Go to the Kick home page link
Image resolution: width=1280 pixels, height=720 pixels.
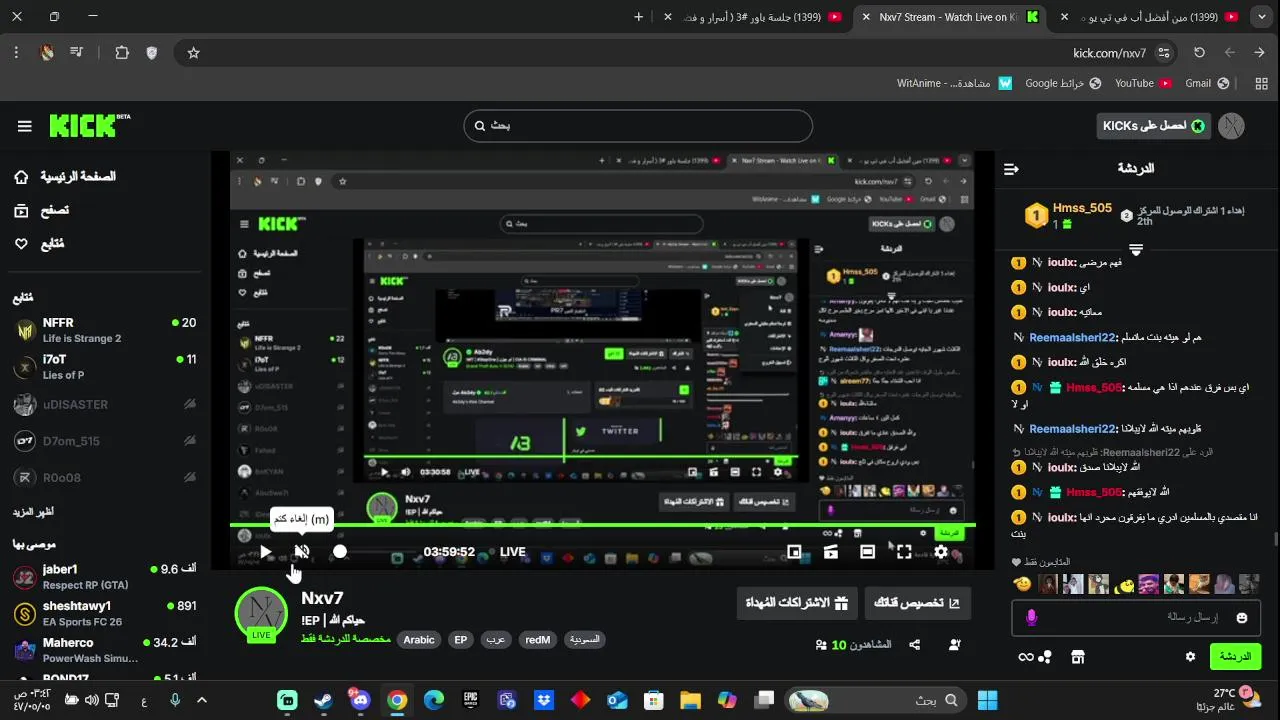coord(65,177)
